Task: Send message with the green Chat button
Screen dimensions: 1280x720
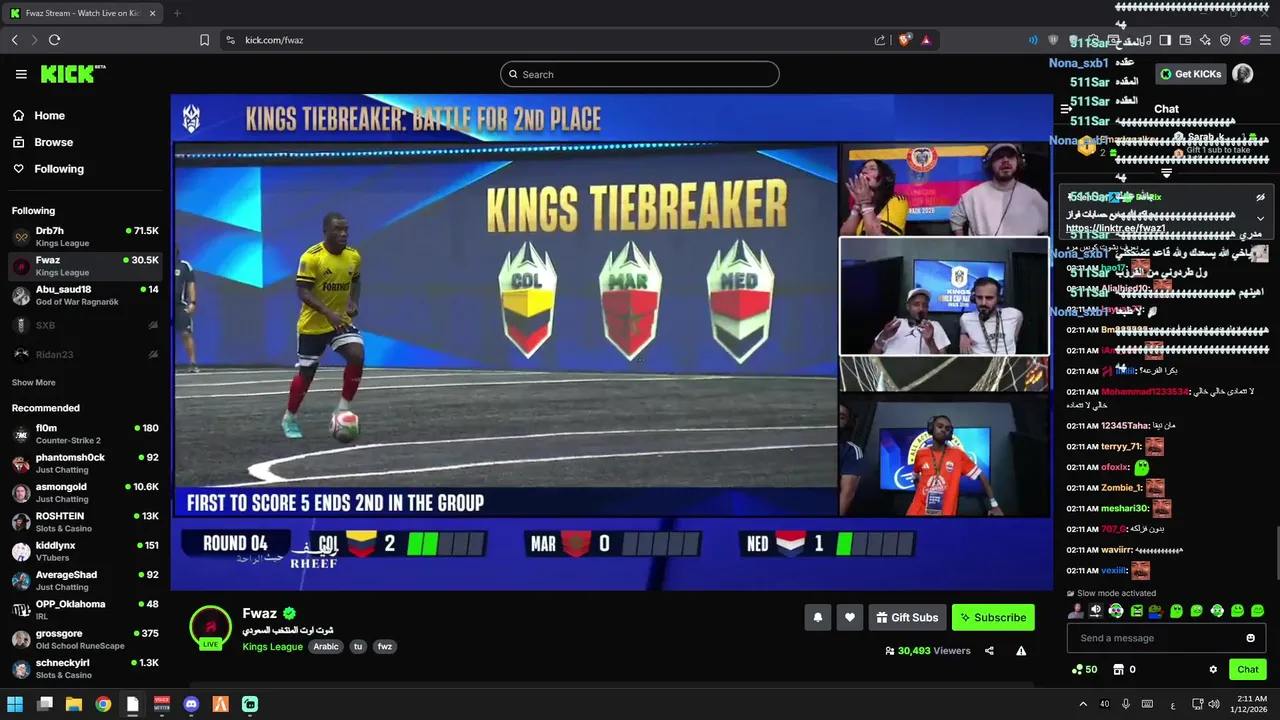Action: [1248, 670]
